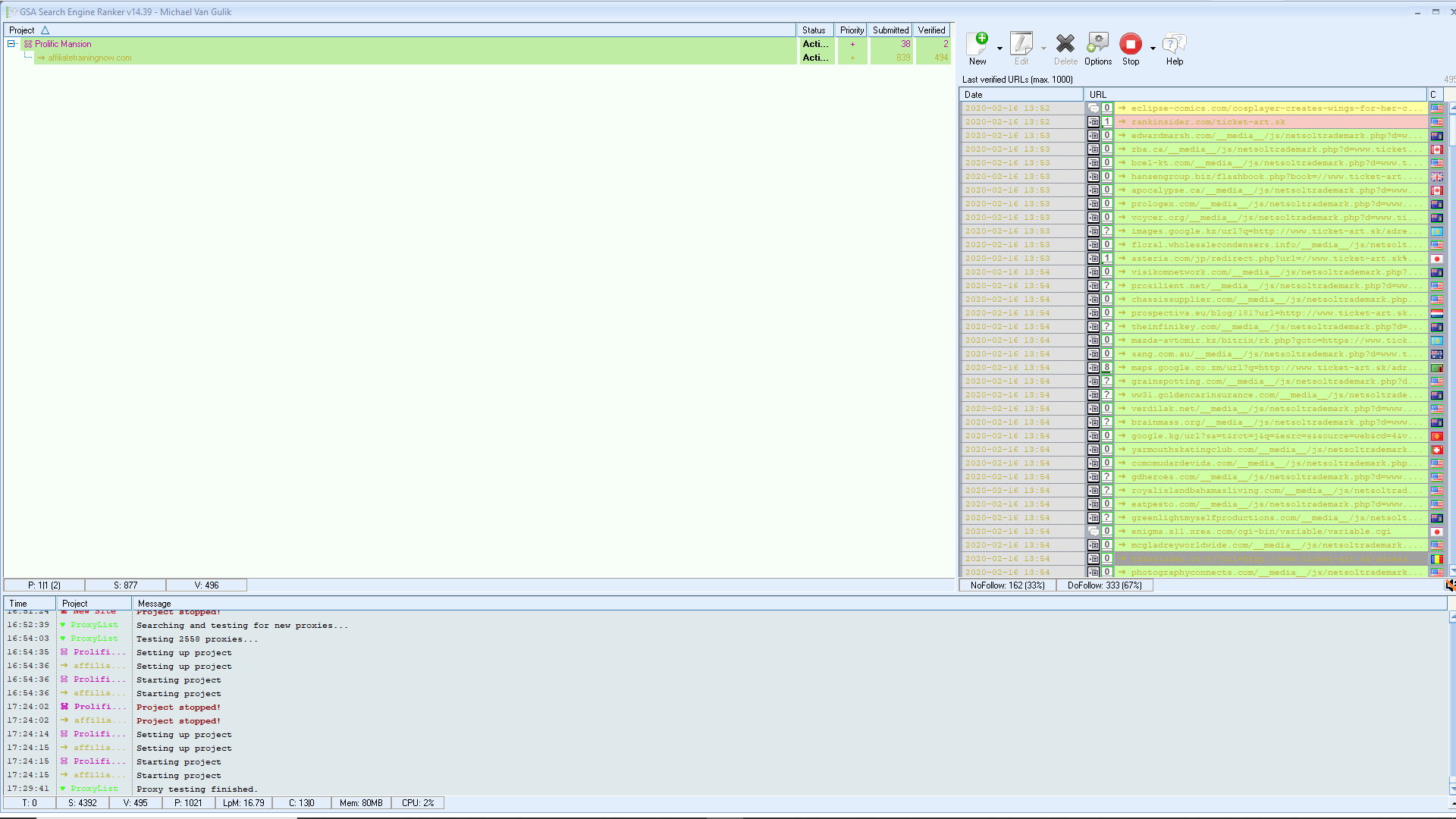
Task: Collapse the Prolific Mansion project tree
Action: [x=11, y=44]
